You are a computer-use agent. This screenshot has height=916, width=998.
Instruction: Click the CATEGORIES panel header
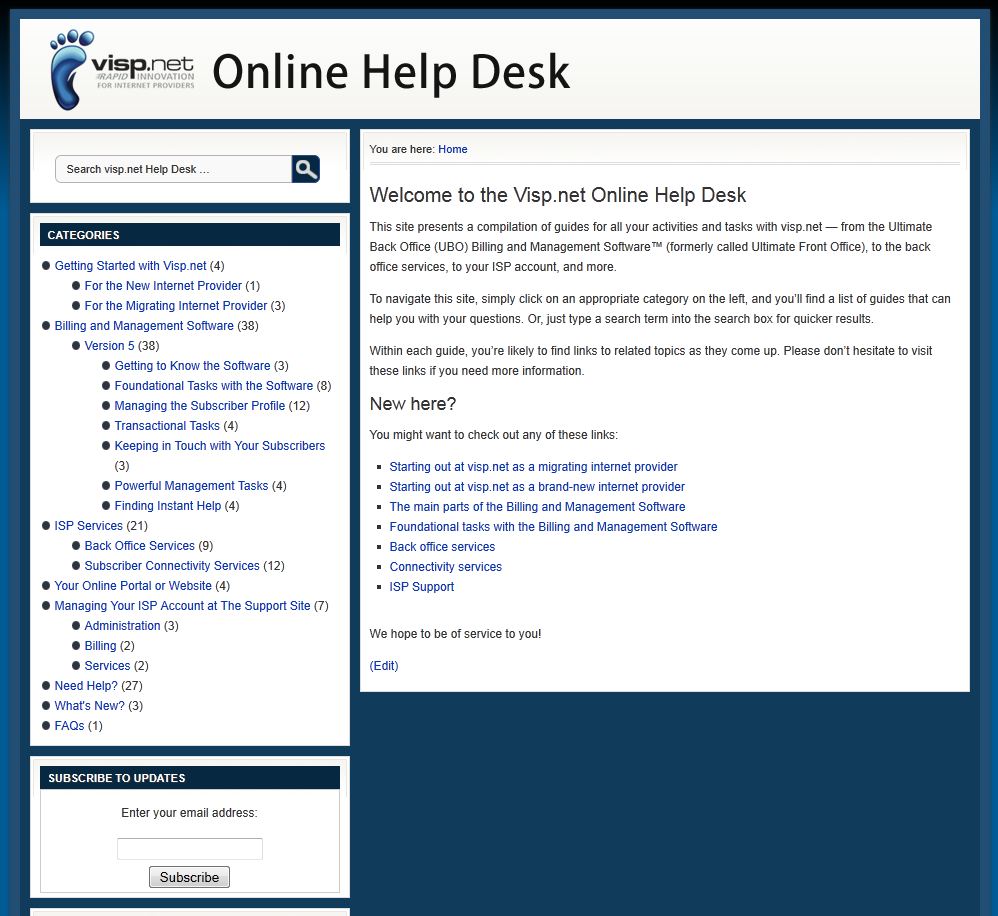point(190,235)
